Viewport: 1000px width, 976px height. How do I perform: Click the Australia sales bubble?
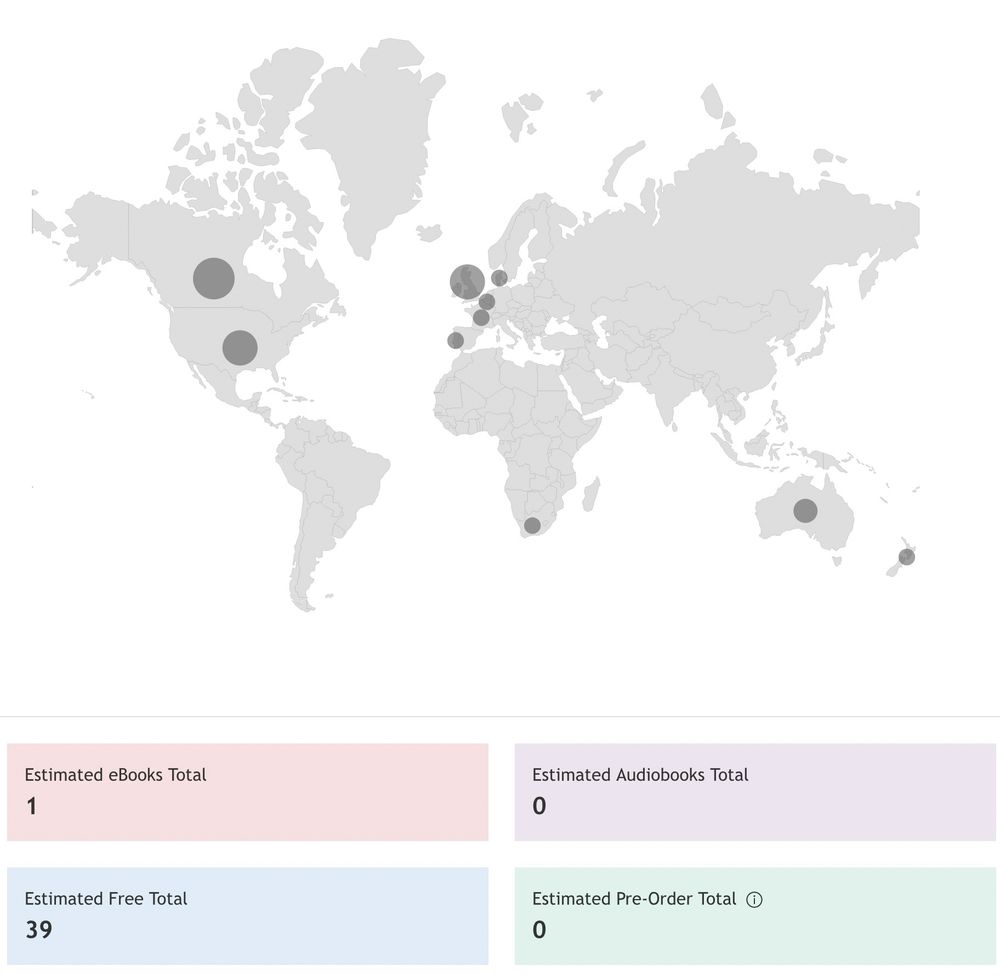tap(806, 510)
